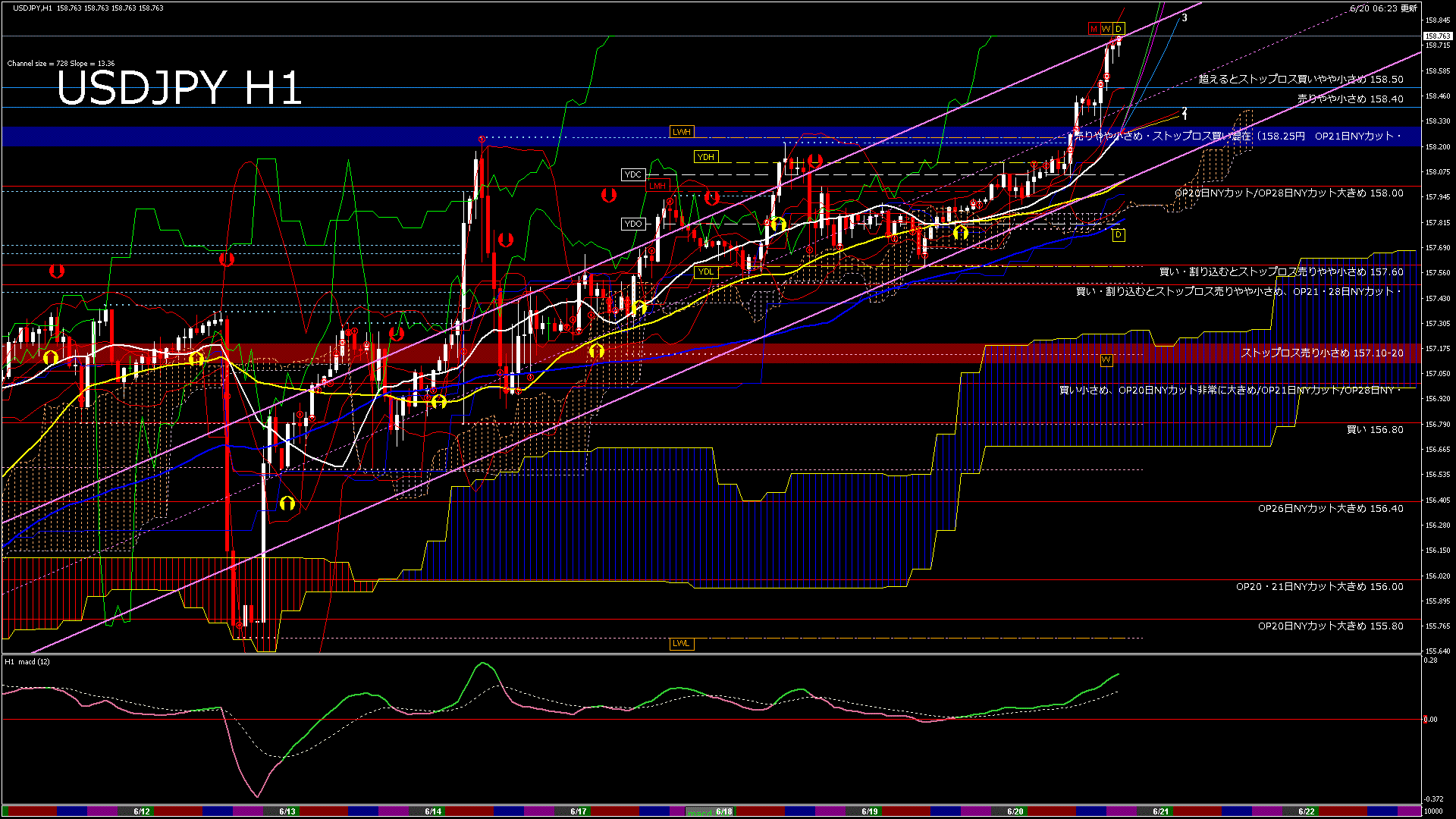The image size is (1456, 819).
Task: Select the yellow YDH level label
Action: pos(705,157)
